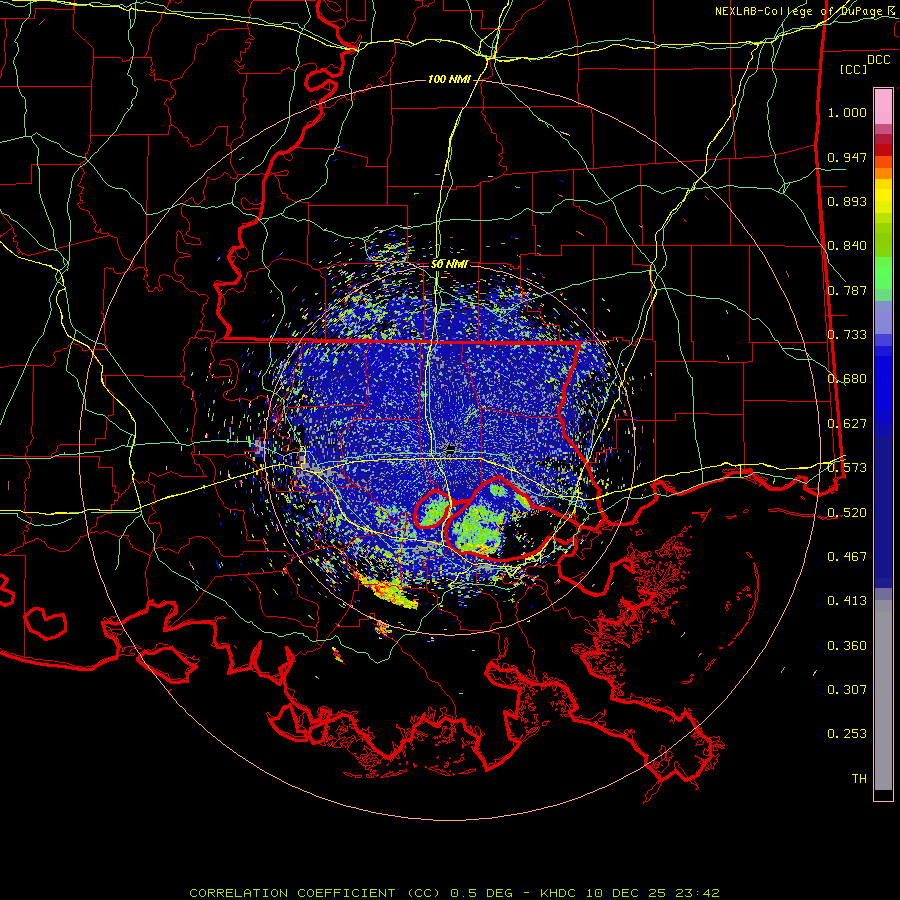Click the 50 NMI range ring label

coord(449,264)
